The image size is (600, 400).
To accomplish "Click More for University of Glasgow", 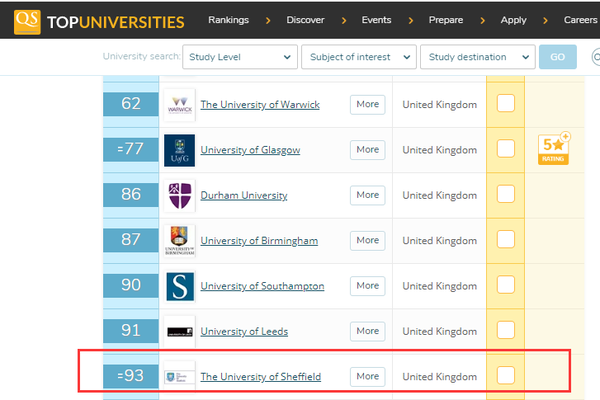I will pyautogui.click(x=367, y=150).
